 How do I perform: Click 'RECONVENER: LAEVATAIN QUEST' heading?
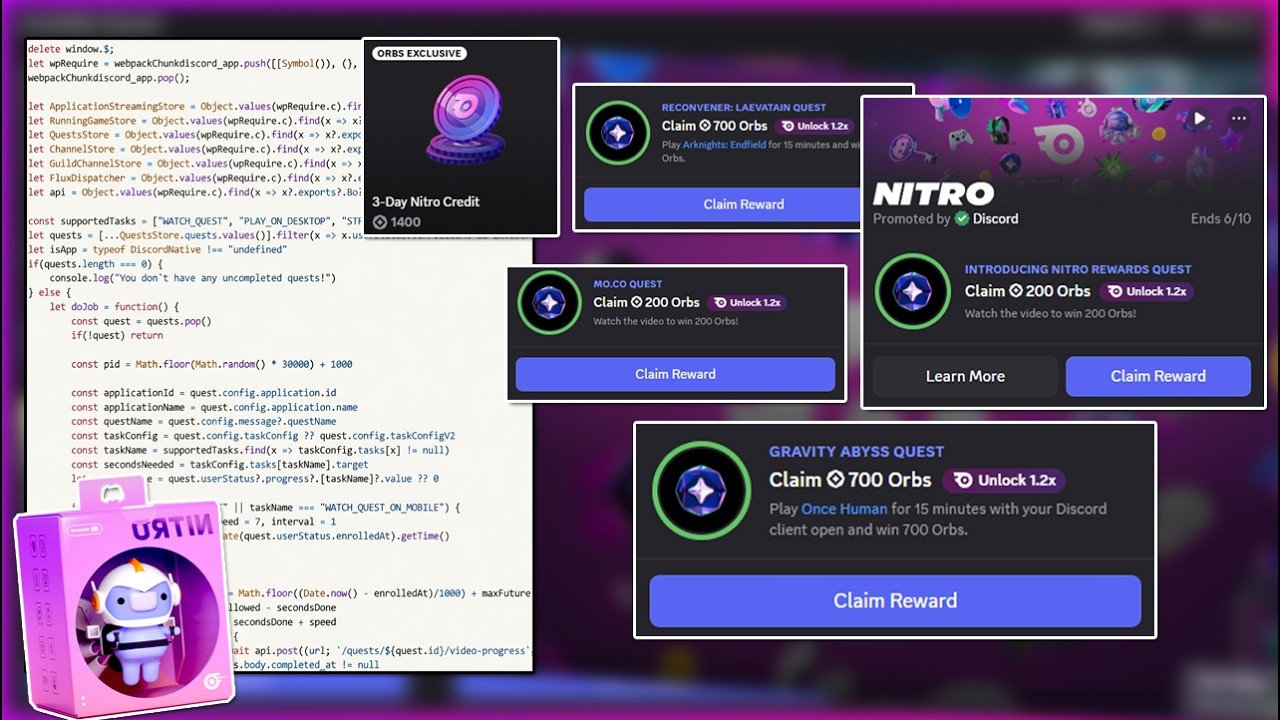(744, 107)
